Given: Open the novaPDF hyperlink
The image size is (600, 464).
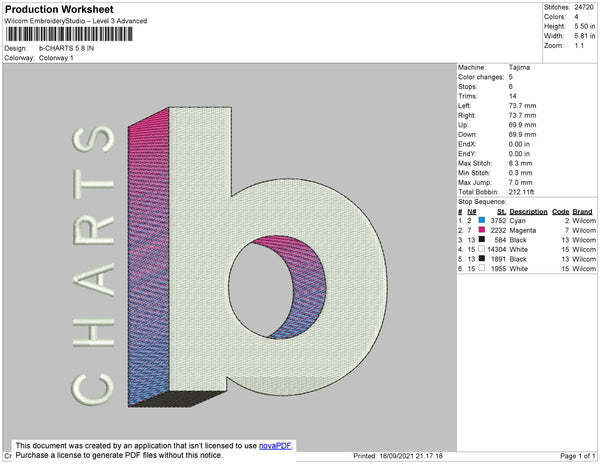Looking at the screenshot, I should click(x=275, y=446).
